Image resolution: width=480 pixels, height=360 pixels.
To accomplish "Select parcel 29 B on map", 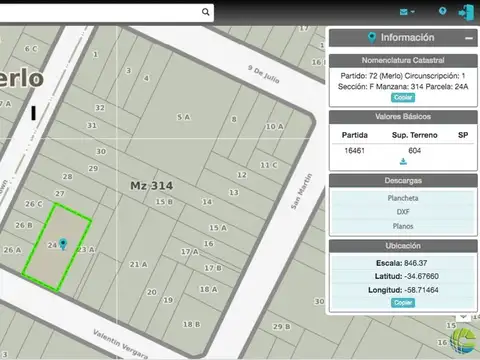I will pyautogui.click(x=282, y=327).
